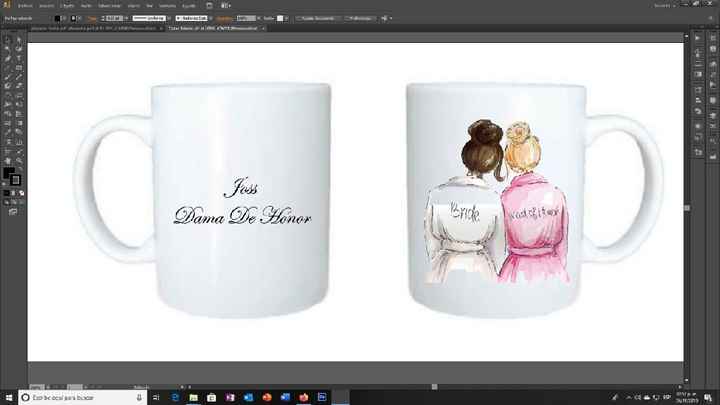Open the Ventana menu
The image size is (720, 405).
point(167,6)
